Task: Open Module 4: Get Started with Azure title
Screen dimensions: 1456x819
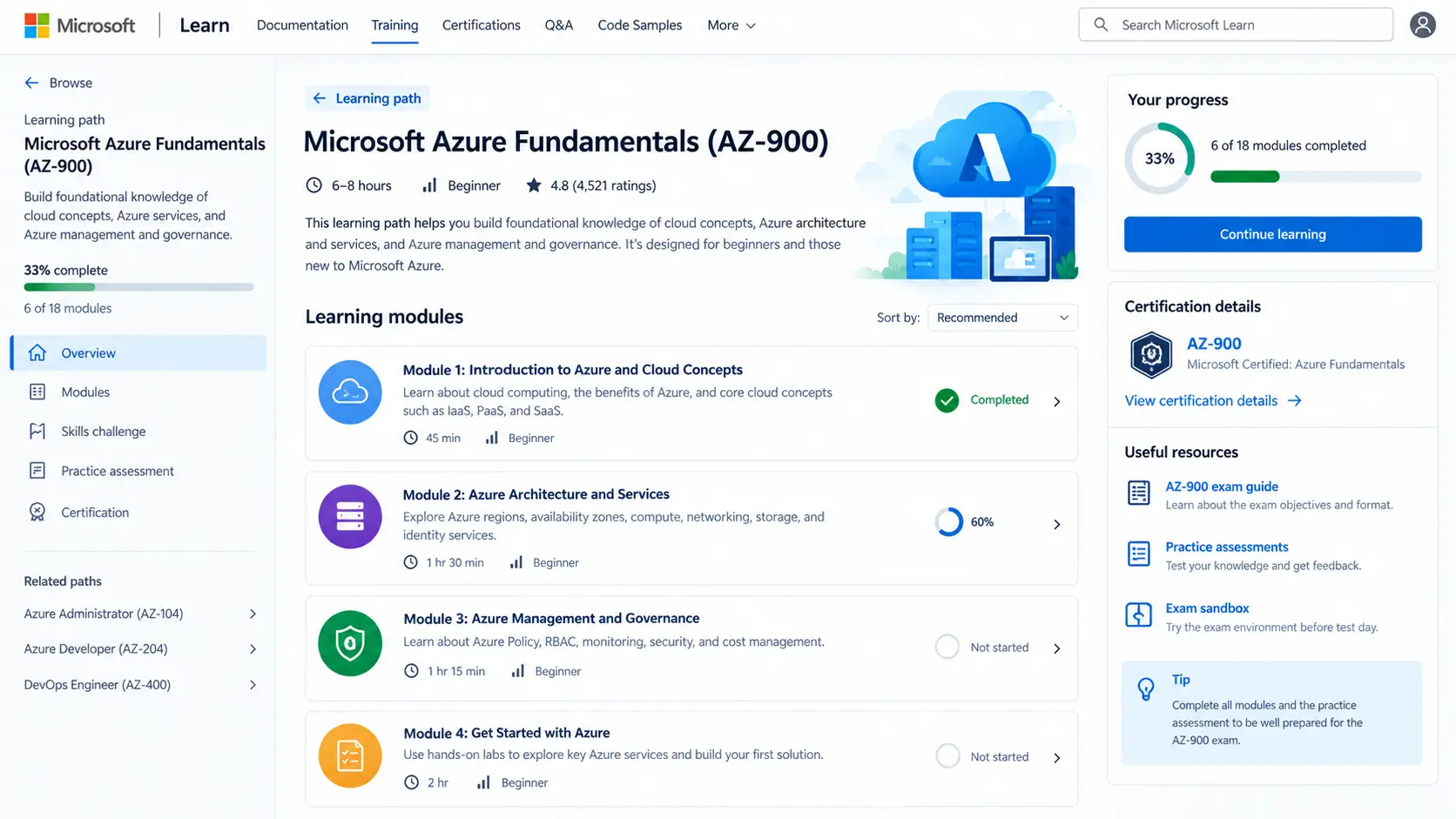Action: point(507,733)
